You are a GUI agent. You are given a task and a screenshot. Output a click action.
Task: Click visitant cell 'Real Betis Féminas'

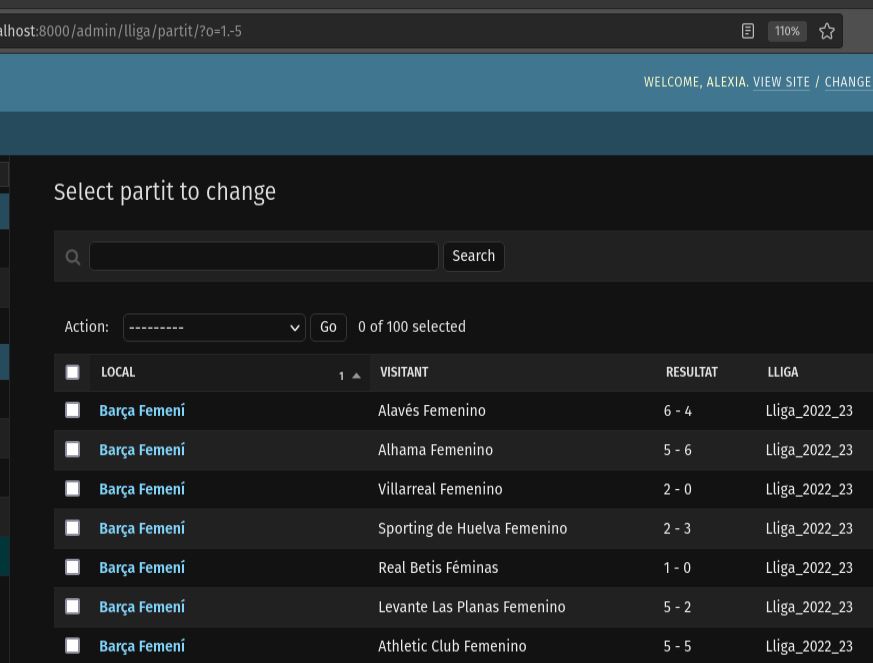click(x=438, y=568)
